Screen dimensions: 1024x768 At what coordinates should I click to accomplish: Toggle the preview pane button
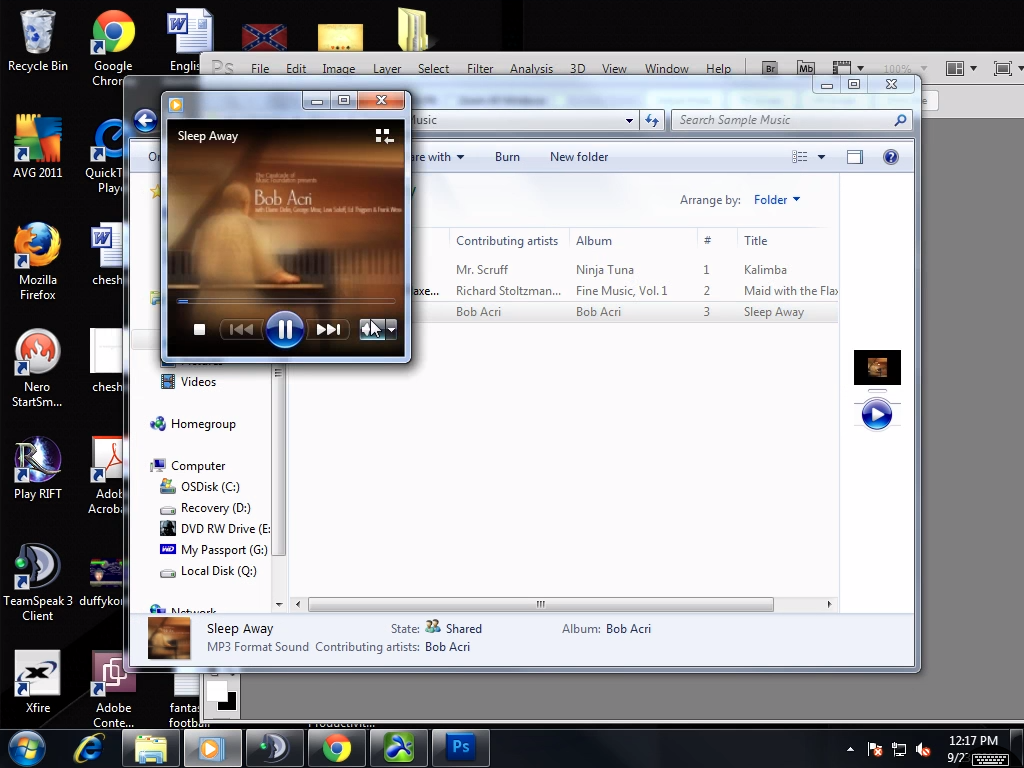pos(855,157)
